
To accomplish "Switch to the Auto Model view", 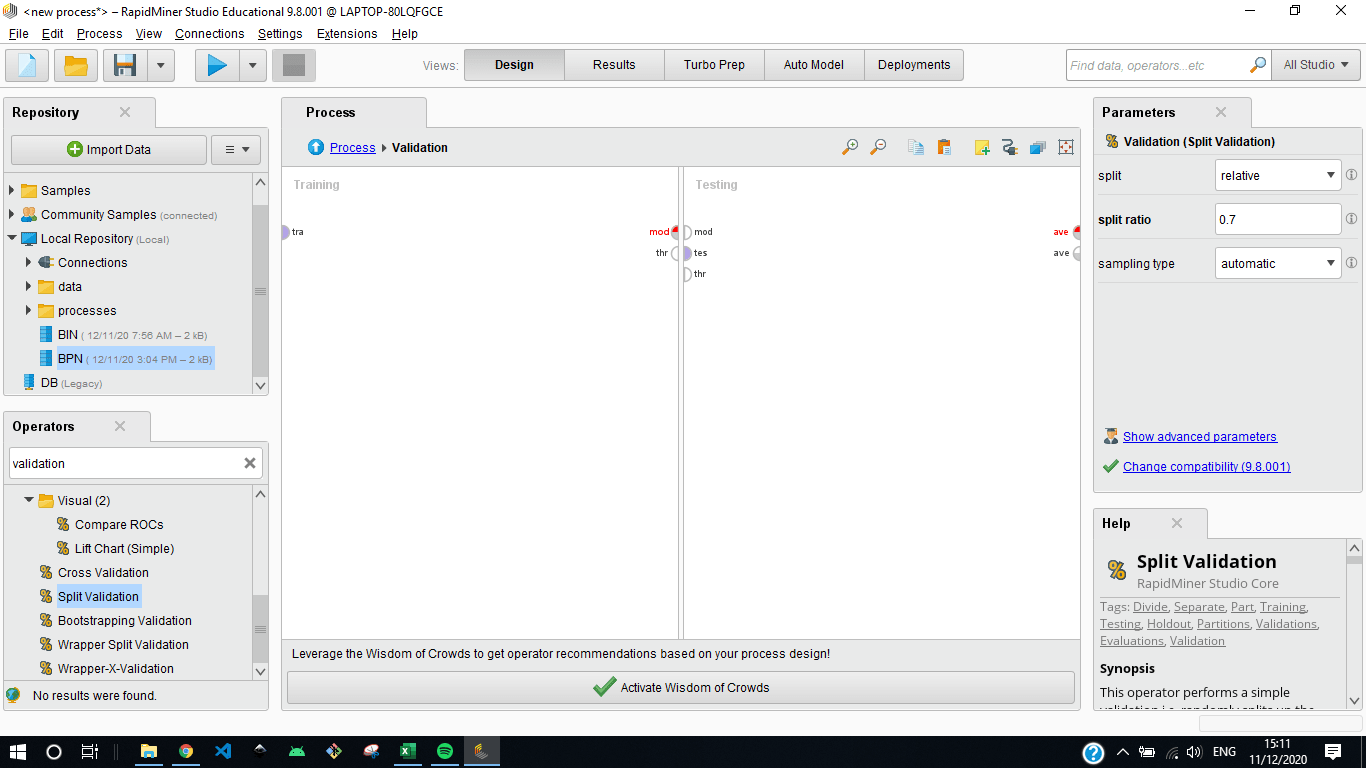I will click(x=814, y=65).
